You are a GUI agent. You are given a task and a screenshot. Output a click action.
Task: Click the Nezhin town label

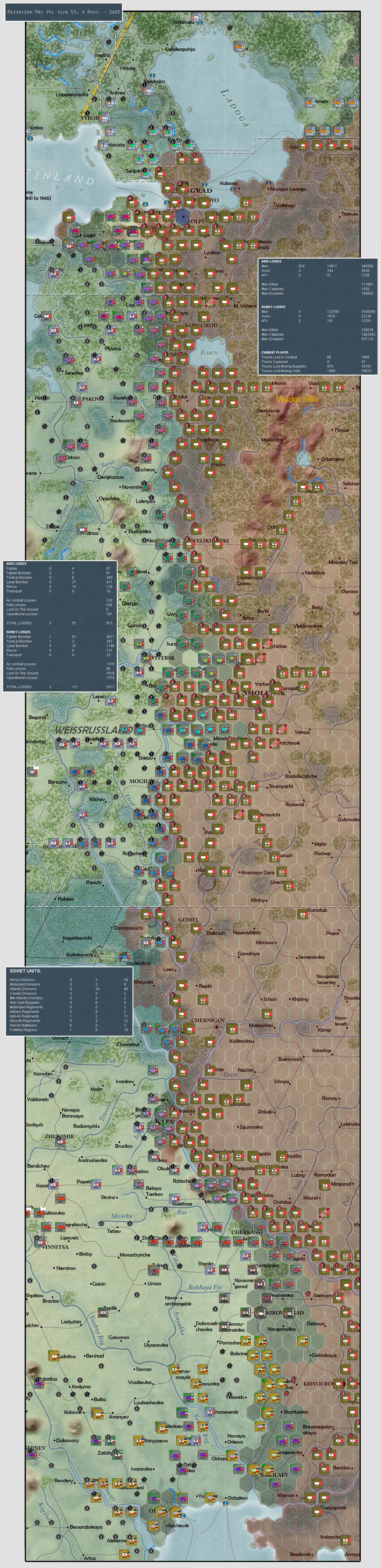click(x=246, y=1070)
